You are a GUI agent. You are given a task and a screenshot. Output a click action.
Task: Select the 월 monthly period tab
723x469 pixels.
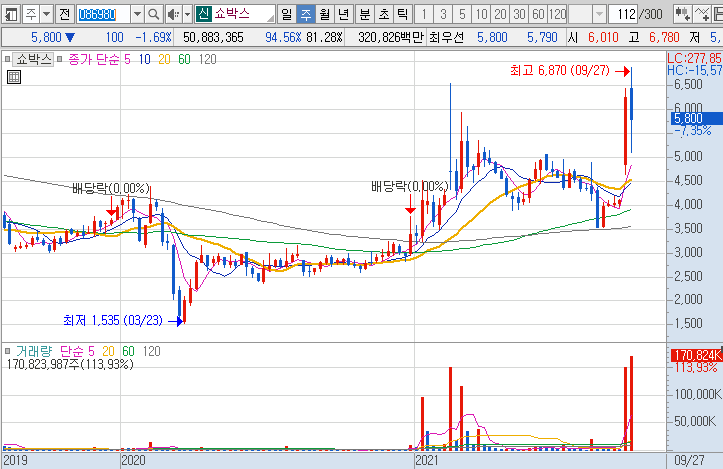(325, 14)
